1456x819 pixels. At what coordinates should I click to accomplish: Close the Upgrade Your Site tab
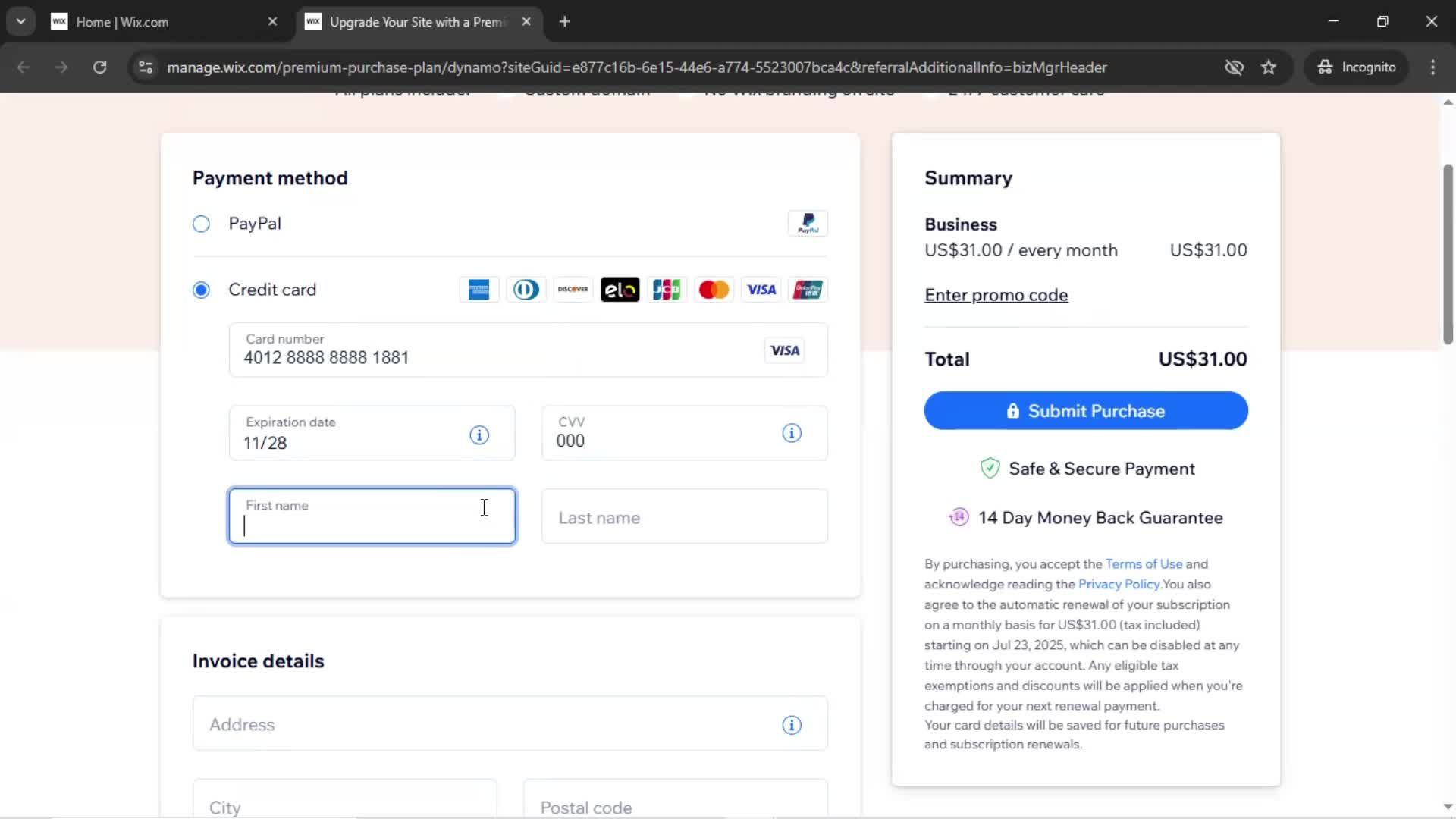[x=526, y=22]
